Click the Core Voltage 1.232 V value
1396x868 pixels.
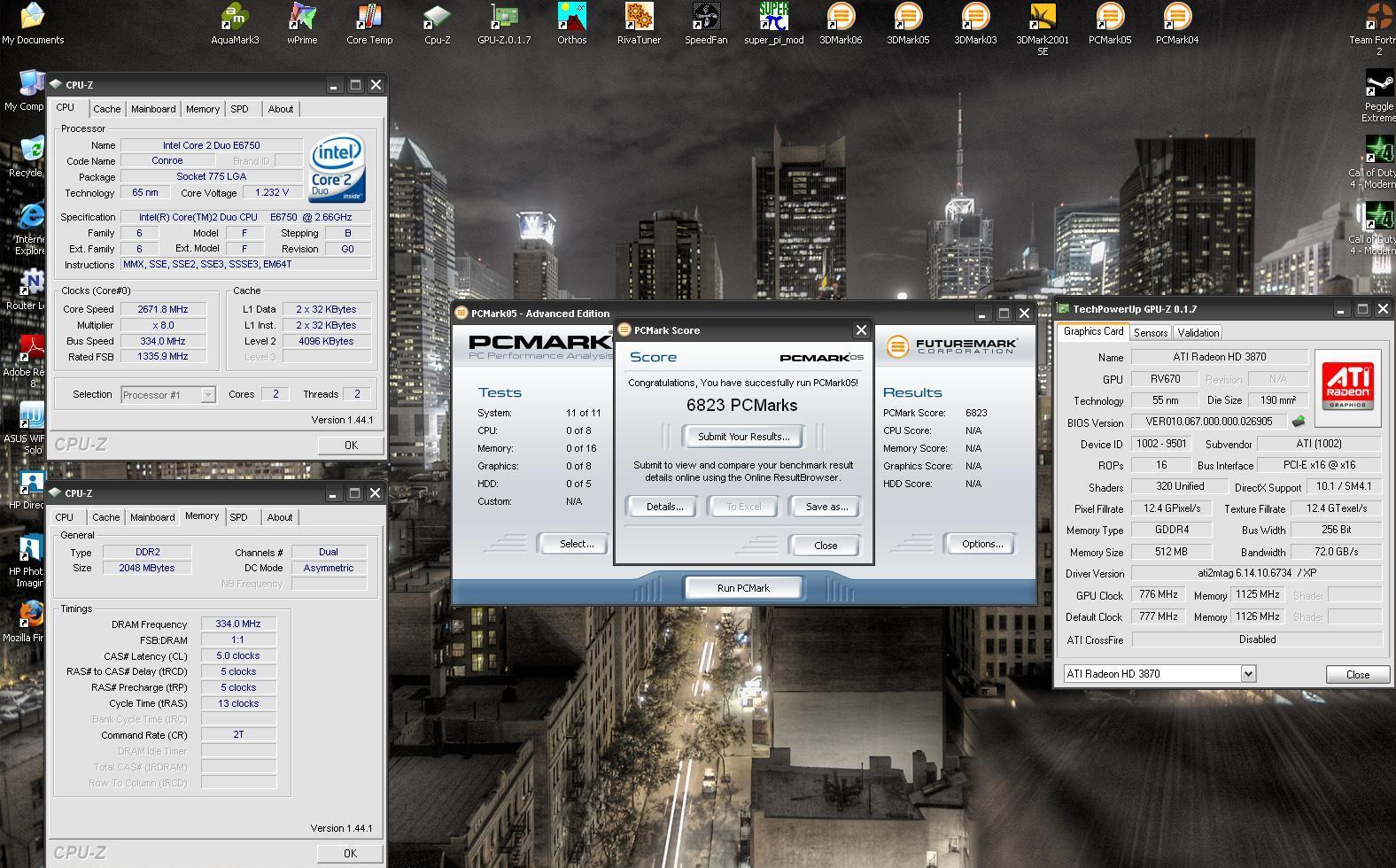coord(272,193)
